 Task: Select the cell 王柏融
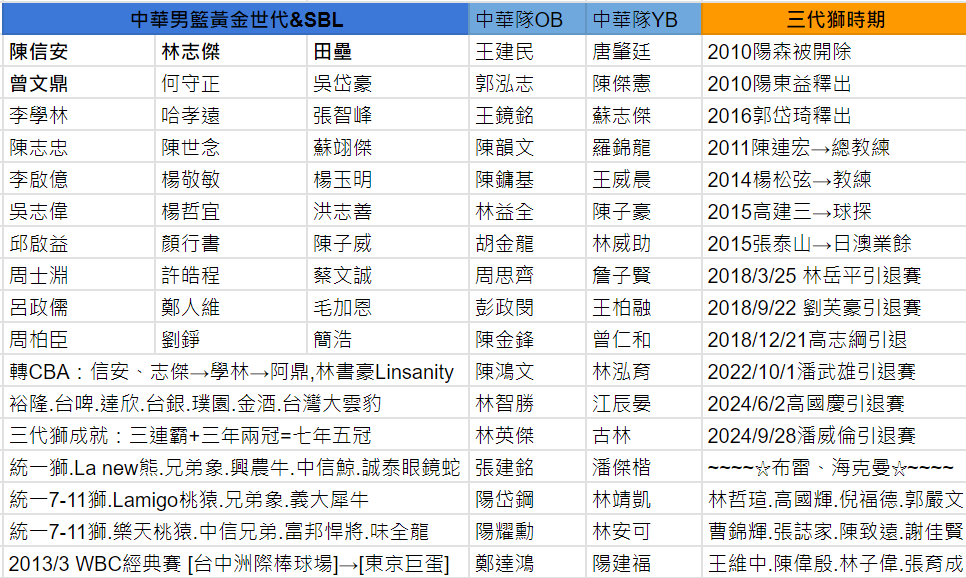tap(644, 307)
